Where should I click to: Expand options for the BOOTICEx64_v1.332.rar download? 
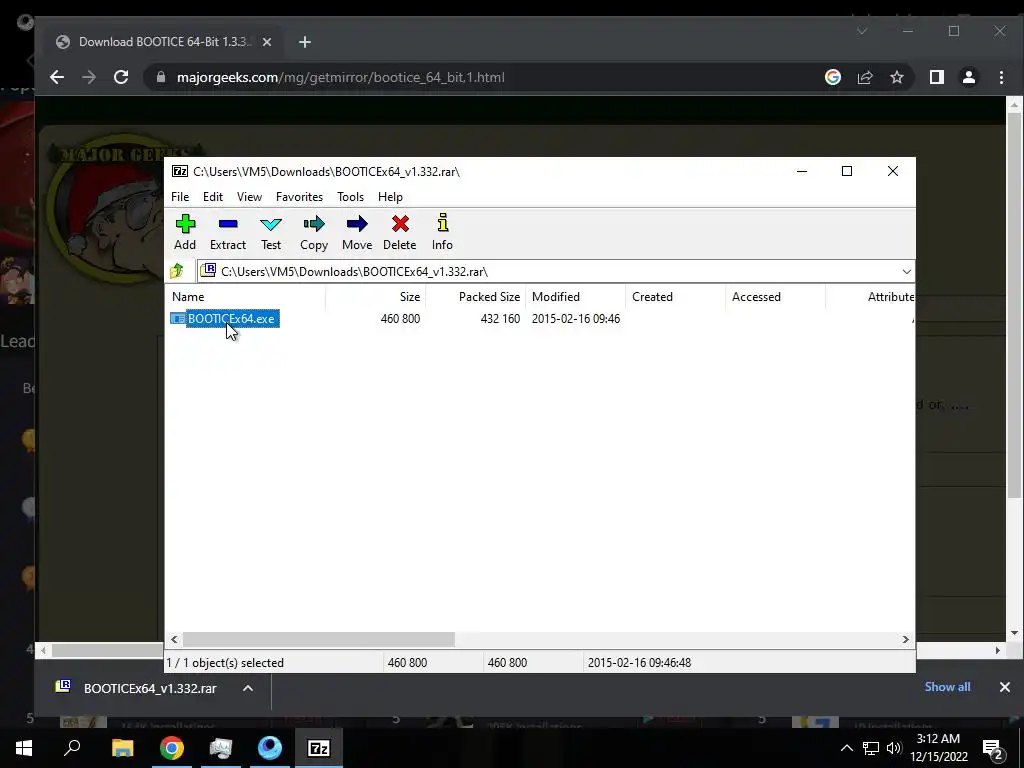(x=248, y=688)
